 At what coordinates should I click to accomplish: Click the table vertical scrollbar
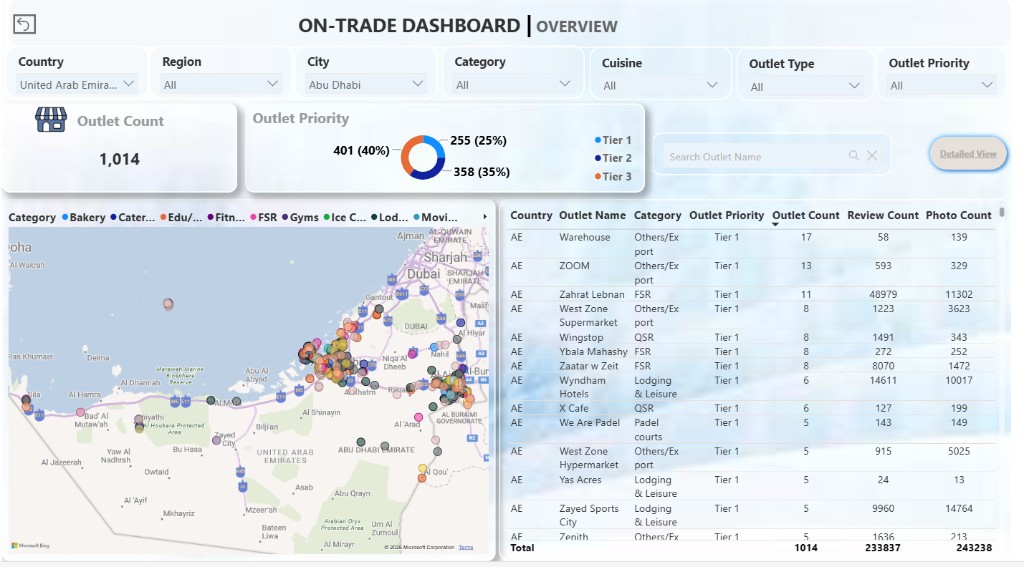1002,213
